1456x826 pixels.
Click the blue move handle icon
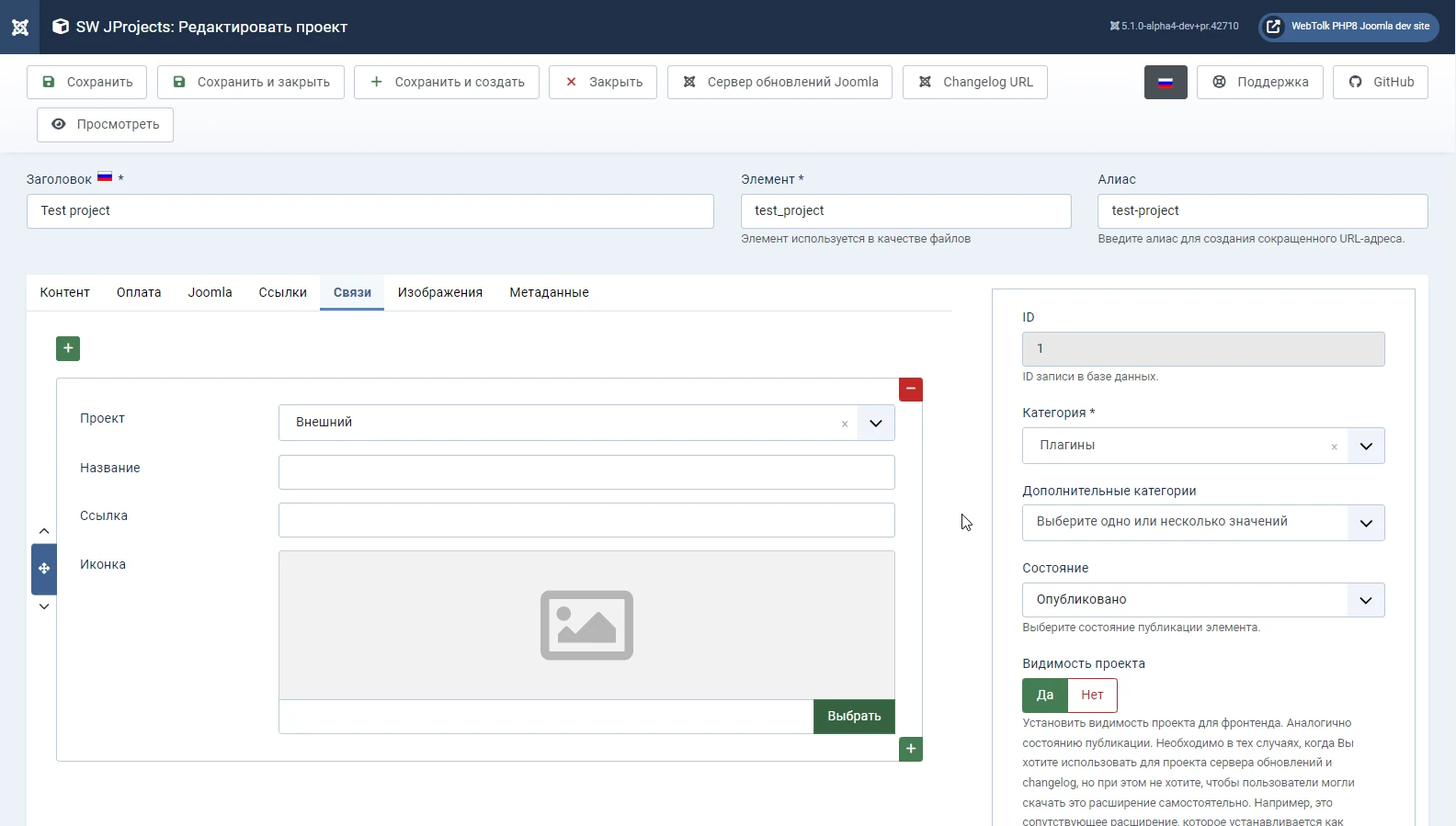point(44,569)
